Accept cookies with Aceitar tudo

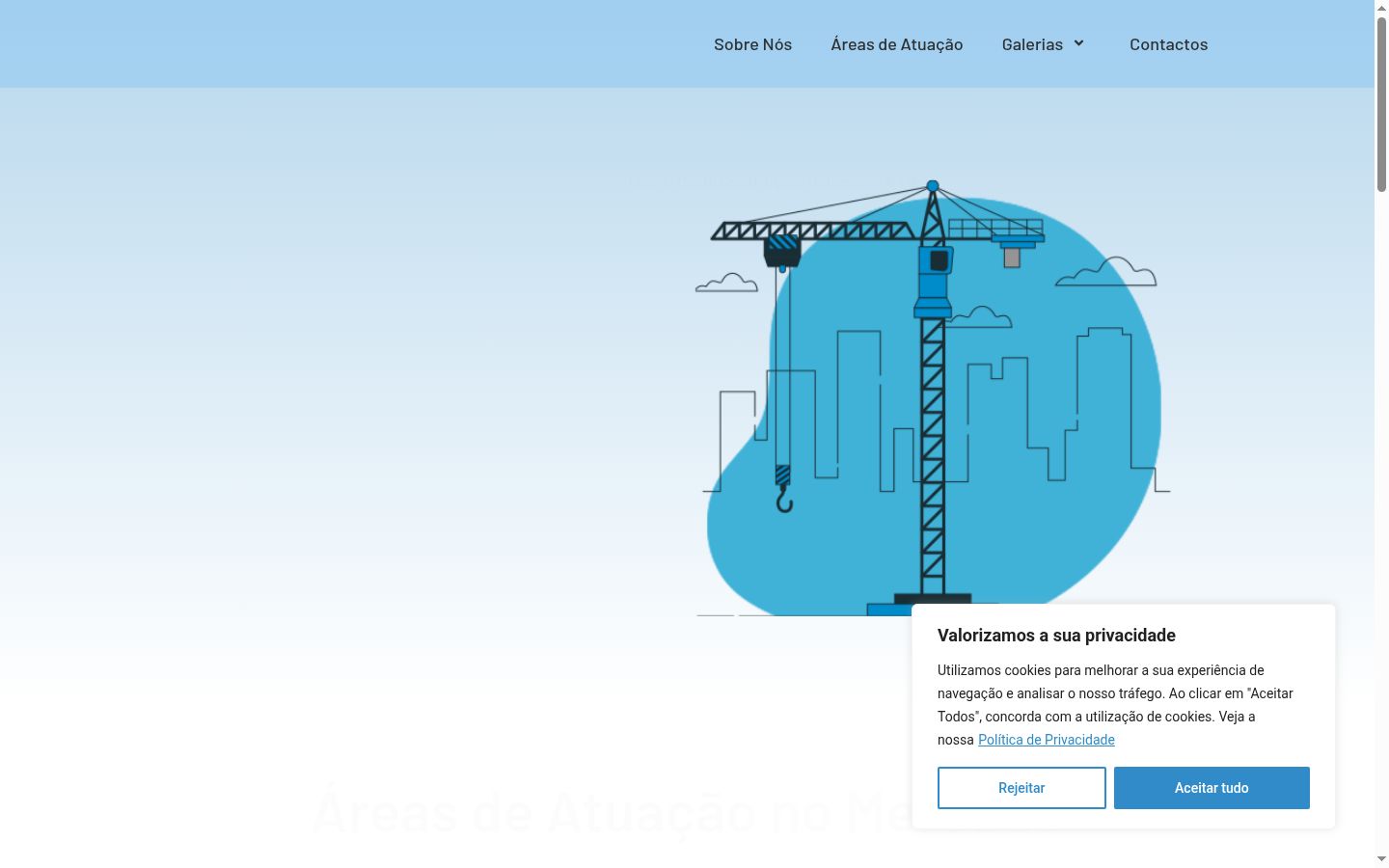tap(1212, 788)
